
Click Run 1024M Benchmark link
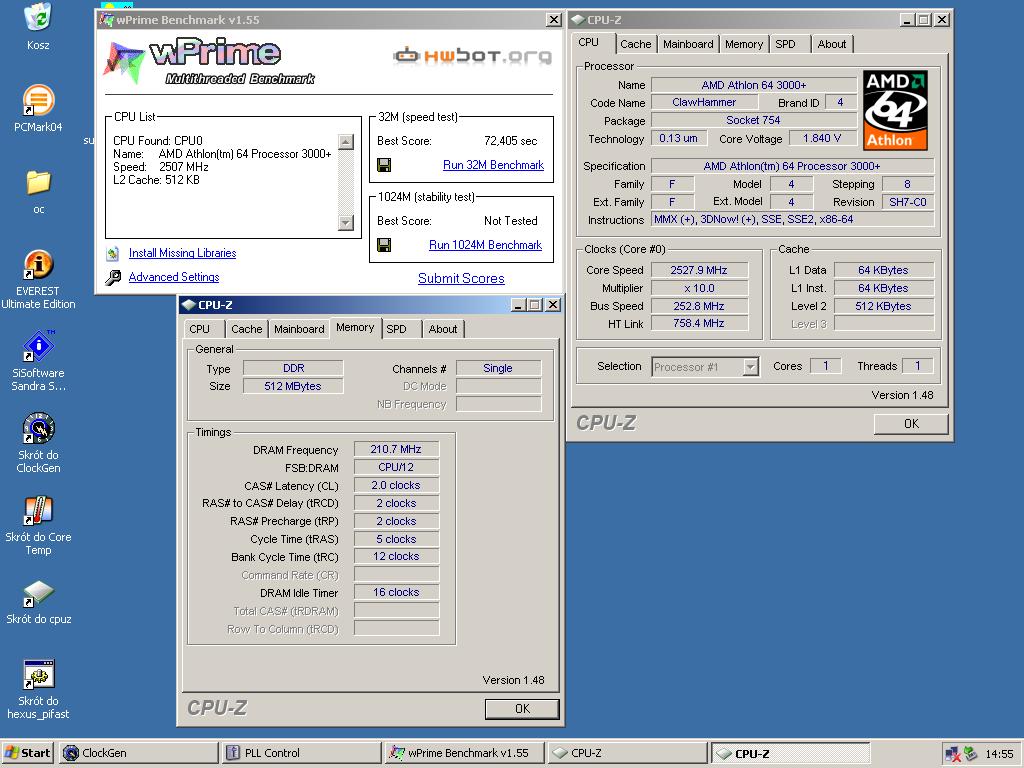(485, 245)
